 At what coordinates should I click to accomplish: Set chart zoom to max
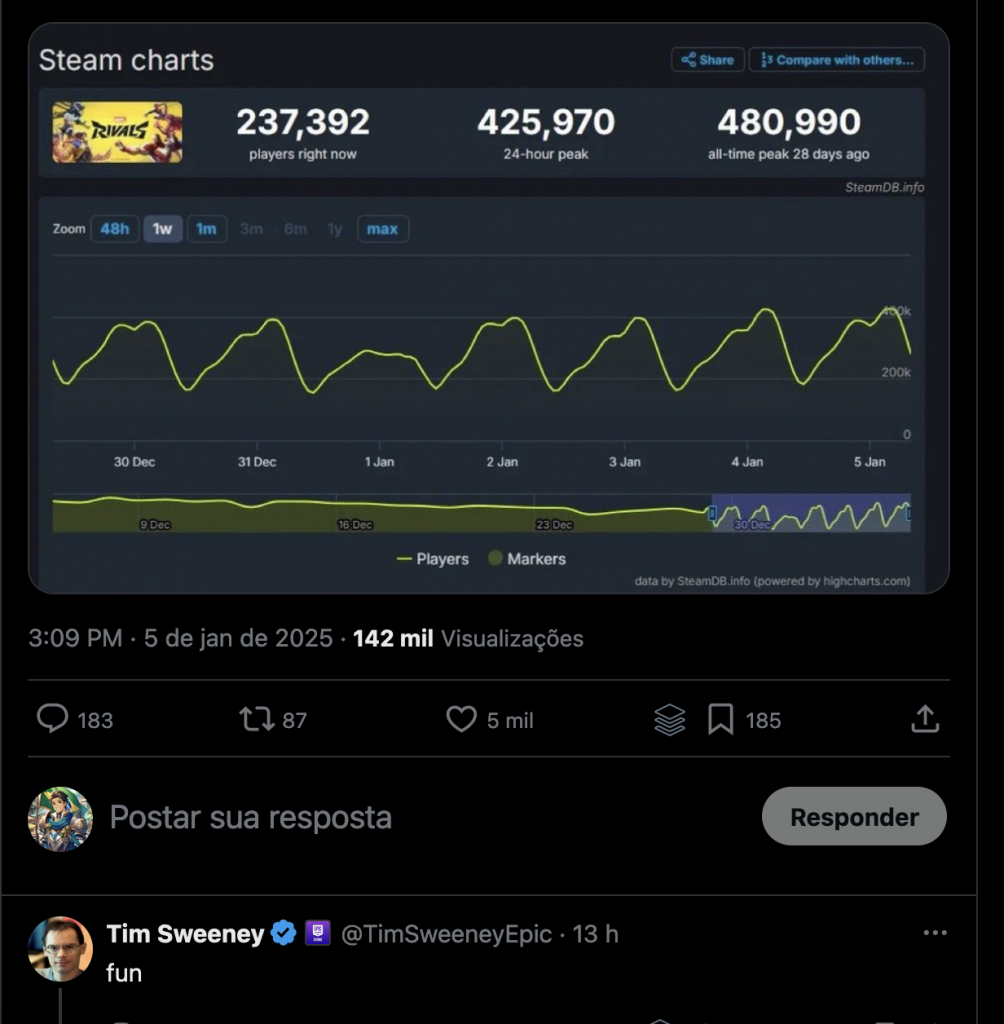click(382, 229)
